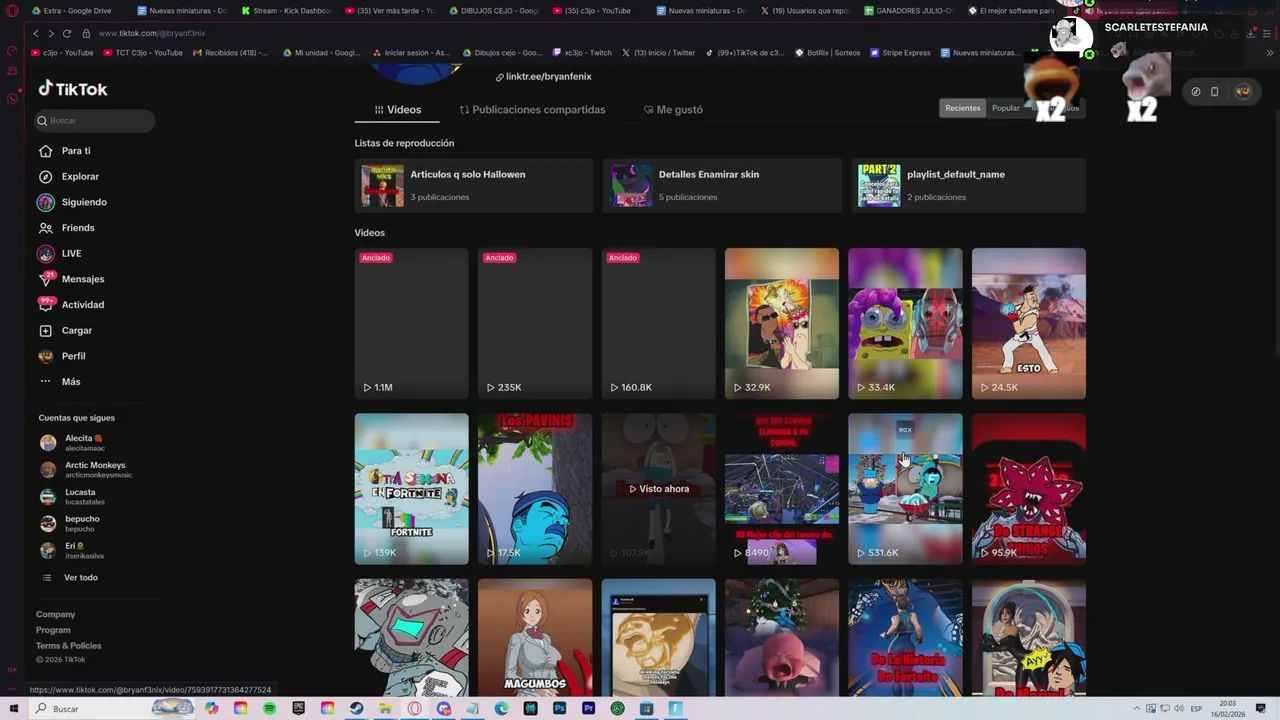Viewport: 1280px width, 720px height.
Task: Open the video with 8490 views
Action: [782, 489]
